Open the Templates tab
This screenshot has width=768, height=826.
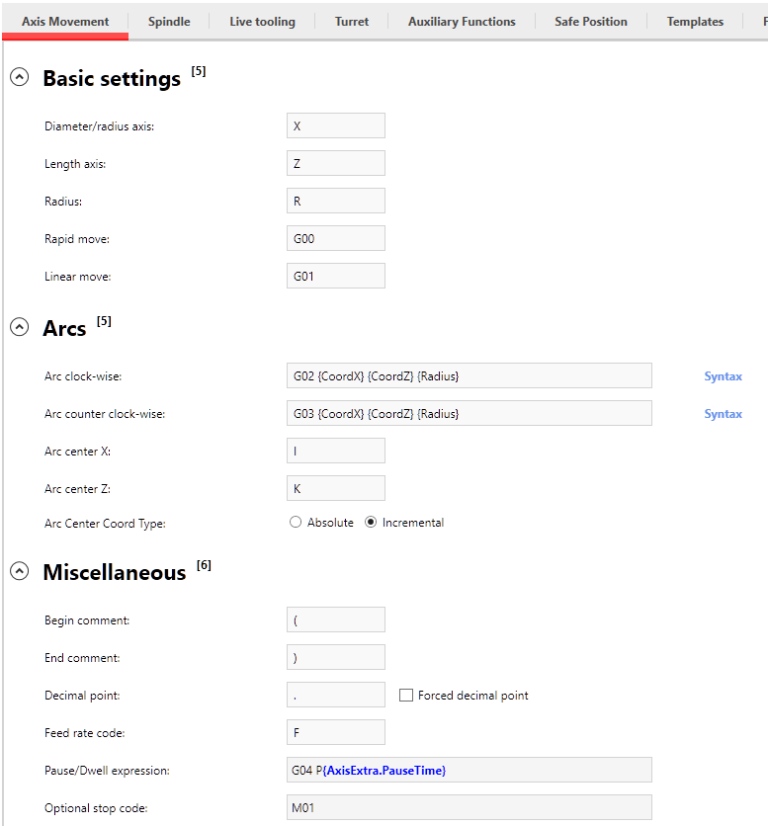click(x=695, y=22)
